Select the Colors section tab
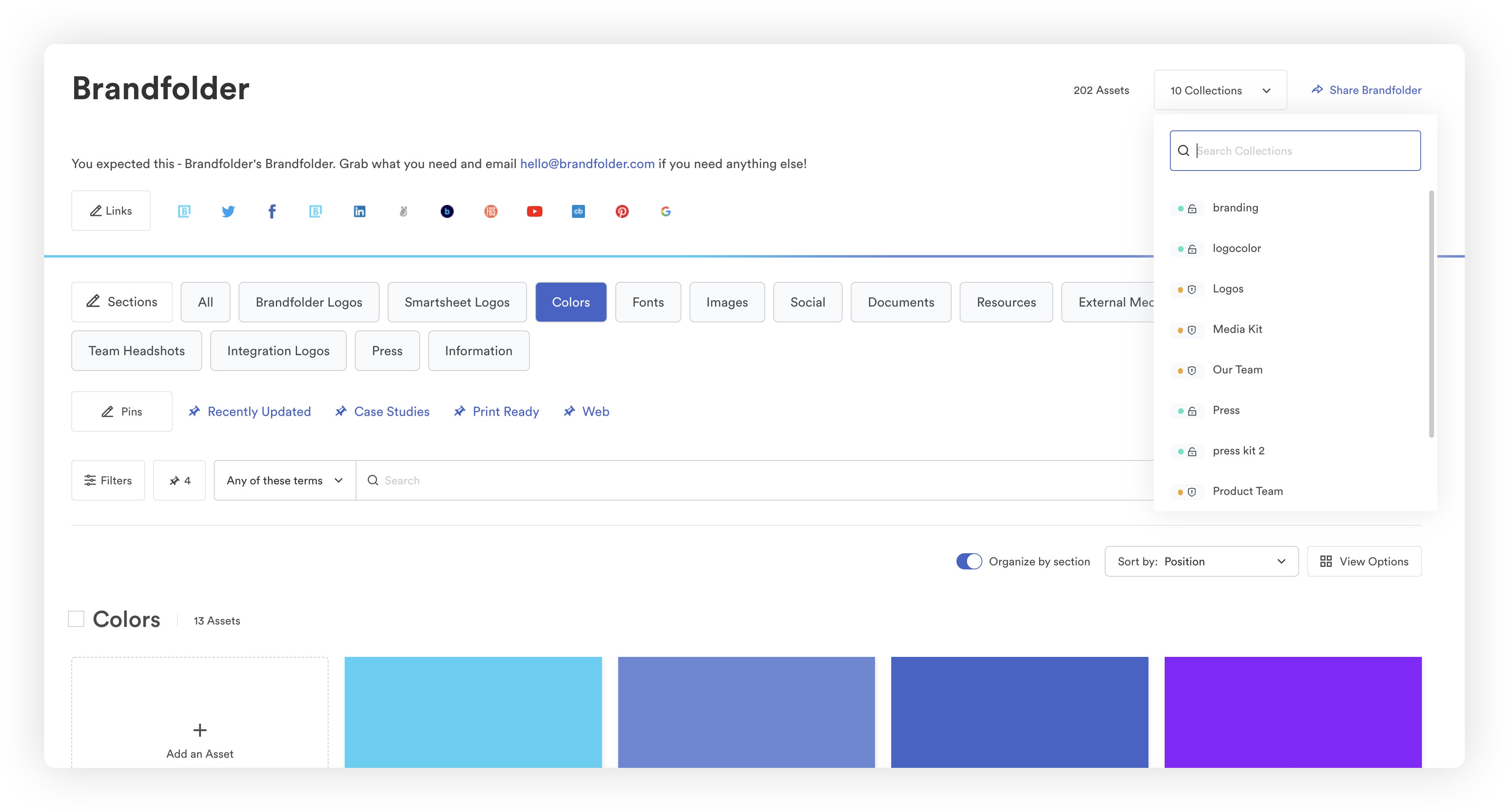This screenshot has height=812, width=1509. coord(570,302)
